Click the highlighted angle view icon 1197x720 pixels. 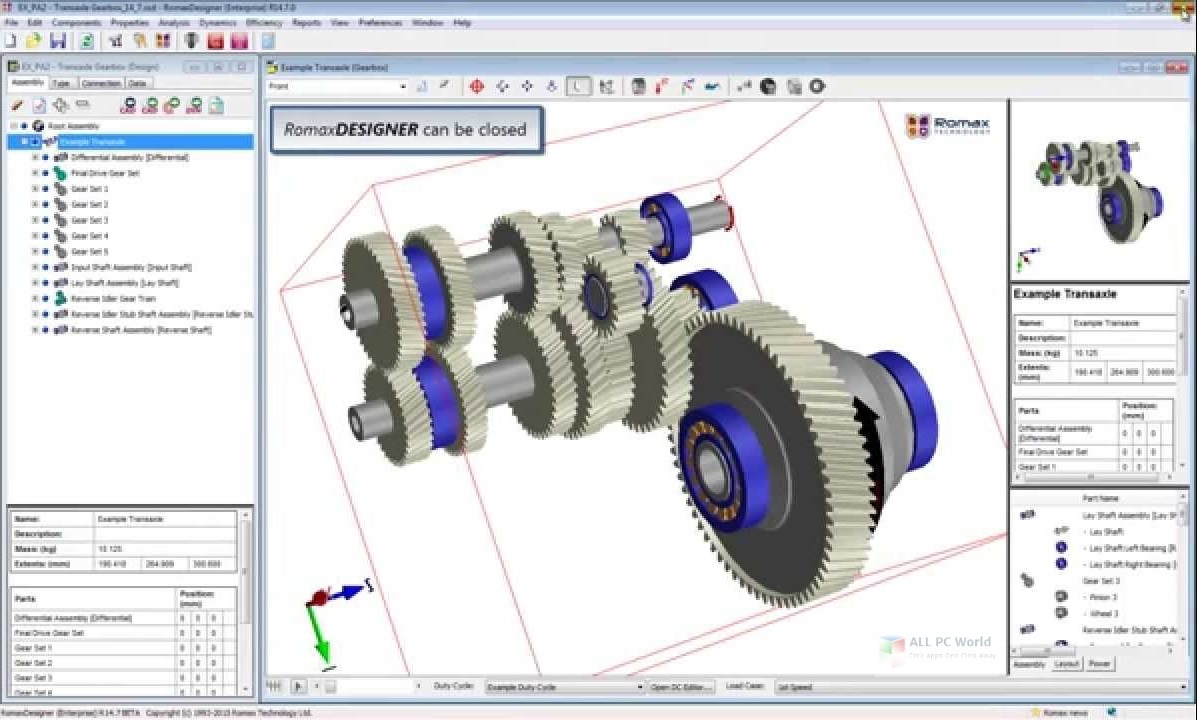click(x=578, y=86)
